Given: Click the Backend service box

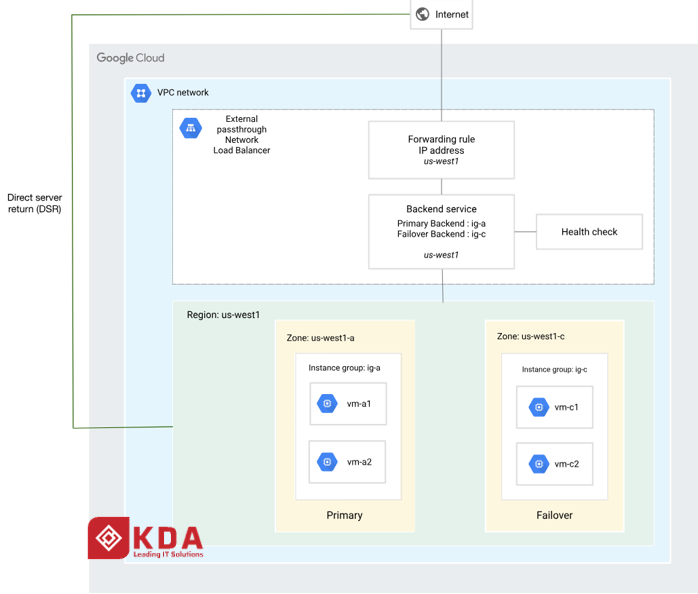Looking at the screenshot, I should [x=441, y=232].
